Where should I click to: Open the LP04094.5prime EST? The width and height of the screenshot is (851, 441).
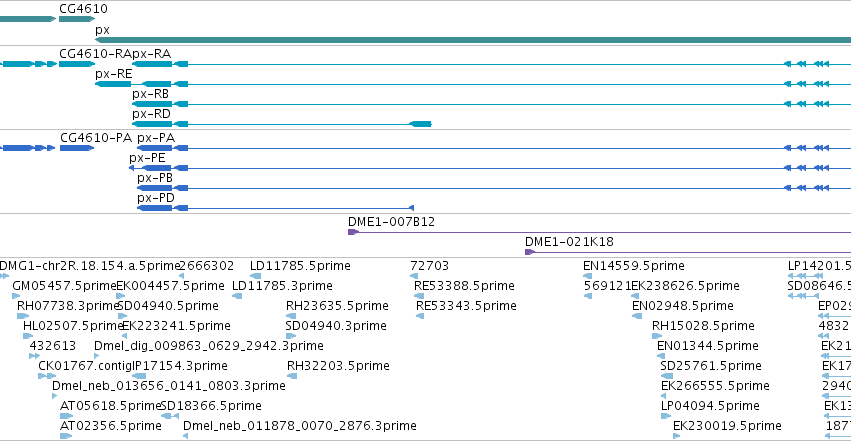pos(666,417)
